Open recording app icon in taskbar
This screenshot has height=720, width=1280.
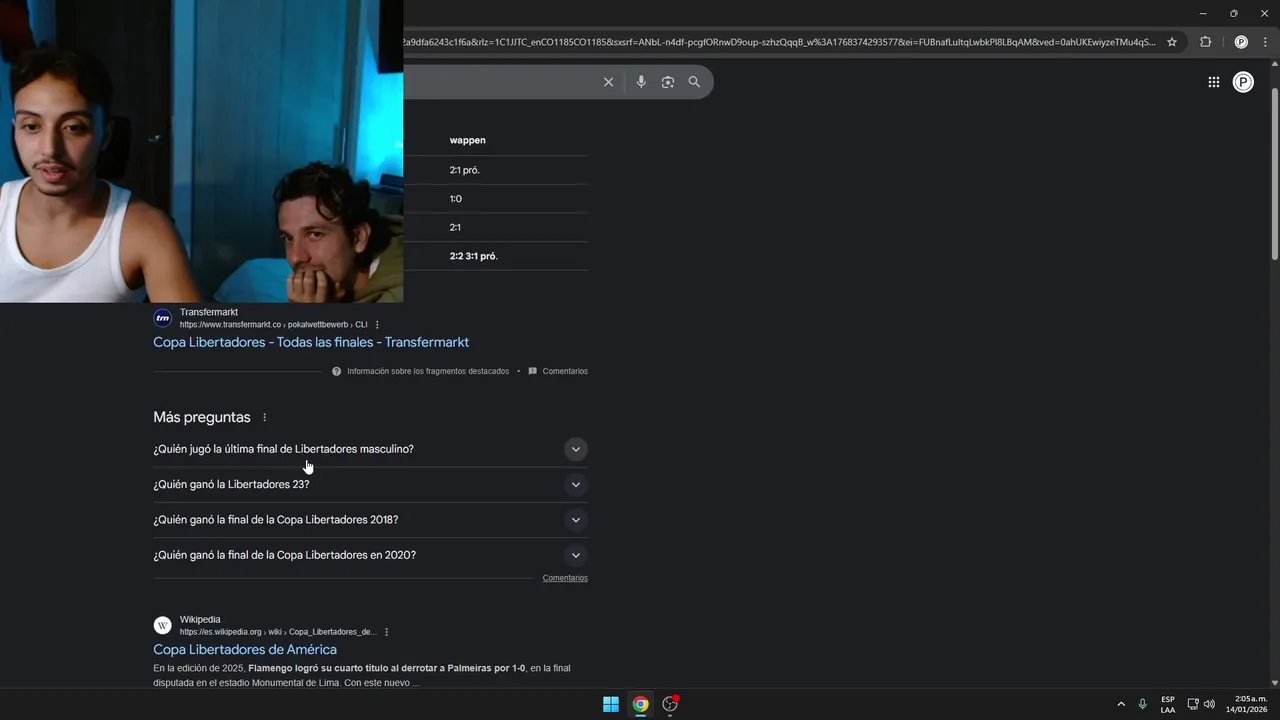click(x=670, y=704)
